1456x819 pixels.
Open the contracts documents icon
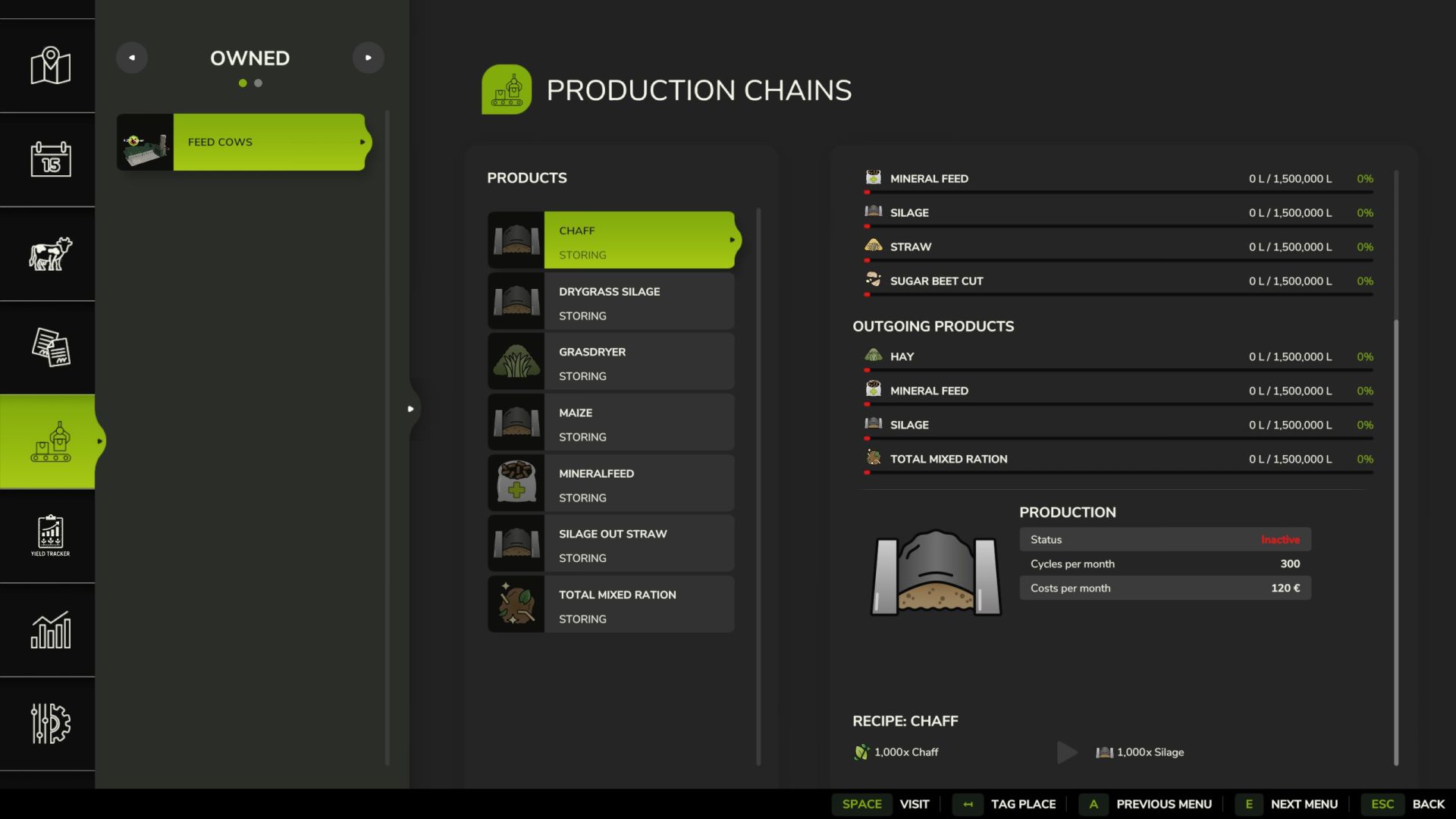[x=50, y=347]
